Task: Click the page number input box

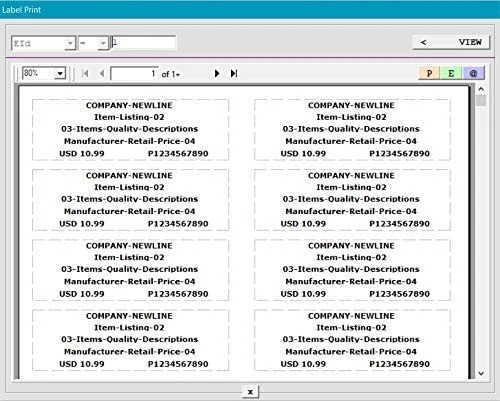Action: point(134,73)
